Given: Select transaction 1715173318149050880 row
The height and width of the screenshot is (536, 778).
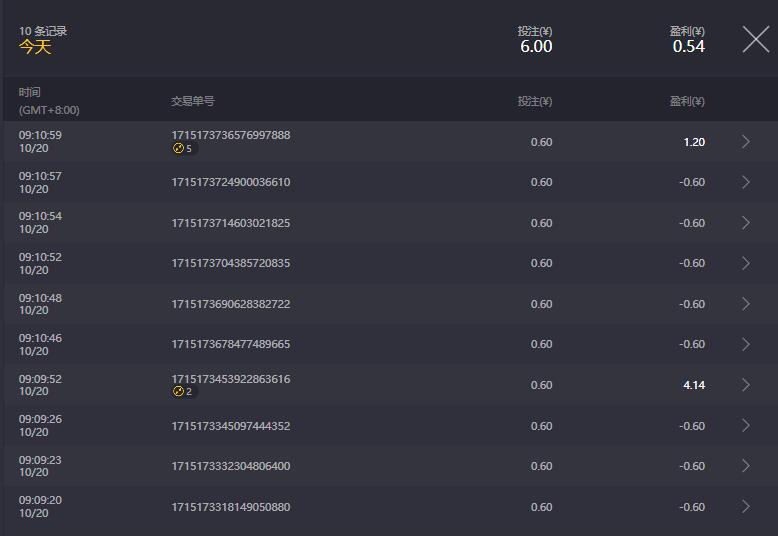Looking at the screenshot, I should [389, 506].
